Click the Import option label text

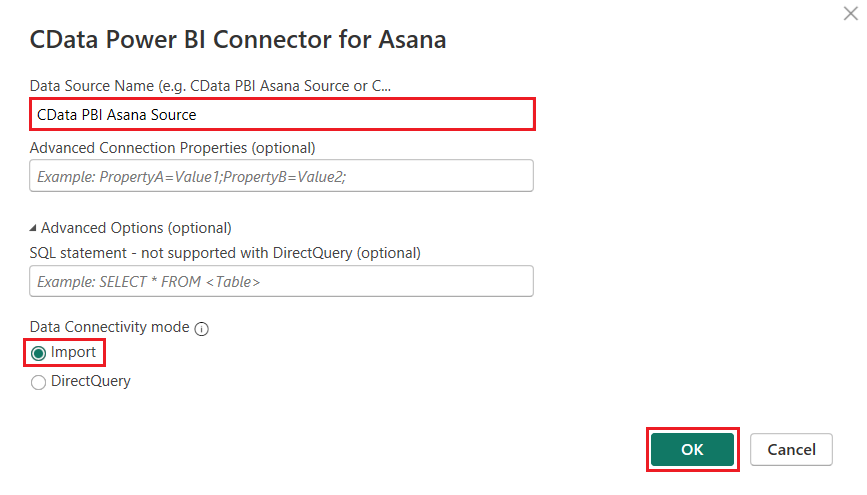click(73, 352)
